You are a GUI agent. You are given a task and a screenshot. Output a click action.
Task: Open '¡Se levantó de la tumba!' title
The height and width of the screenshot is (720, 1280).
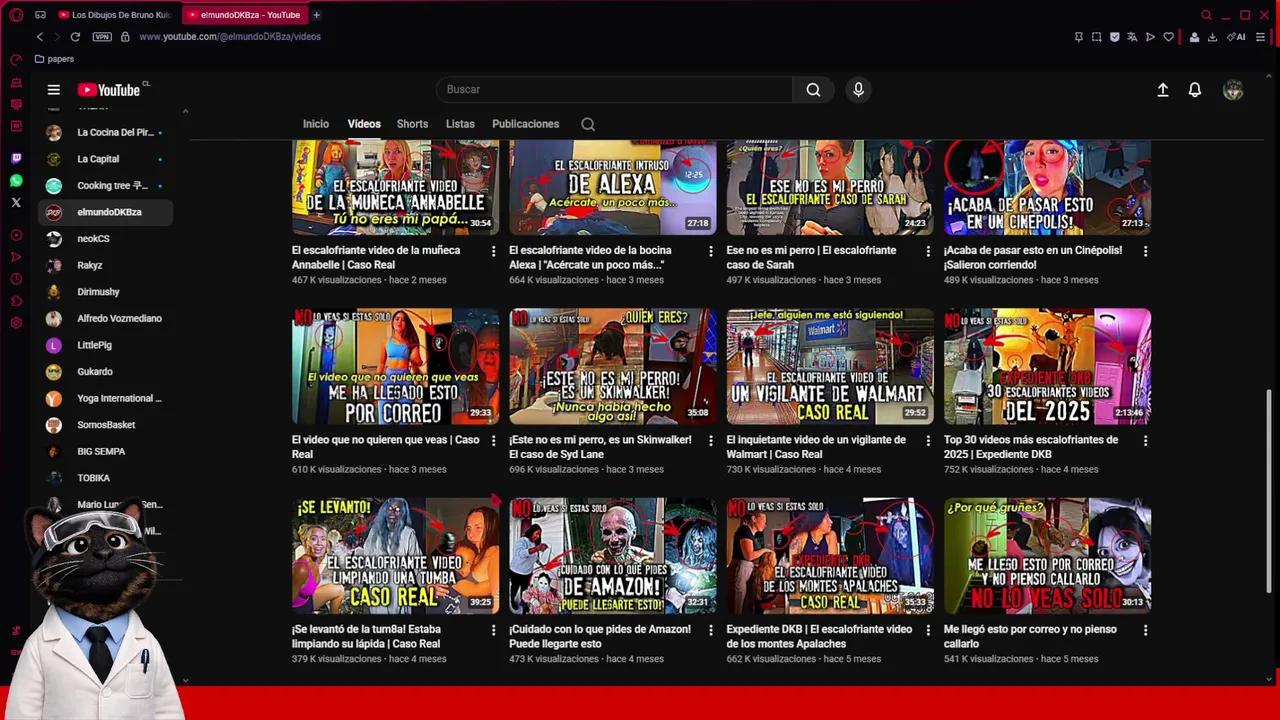pos(366,636)
